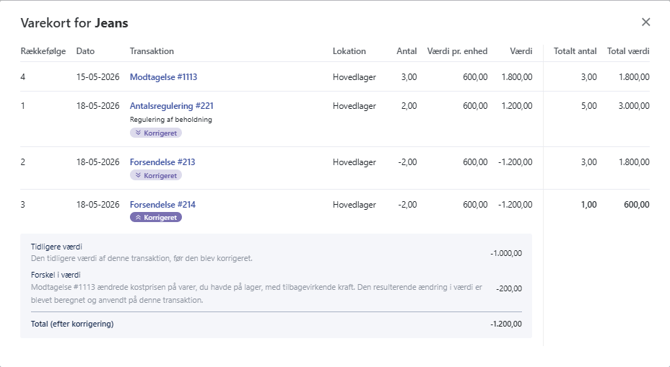Click the Rækkefølge column header
This screenshot has width=670, height=367.
point(43,51)
